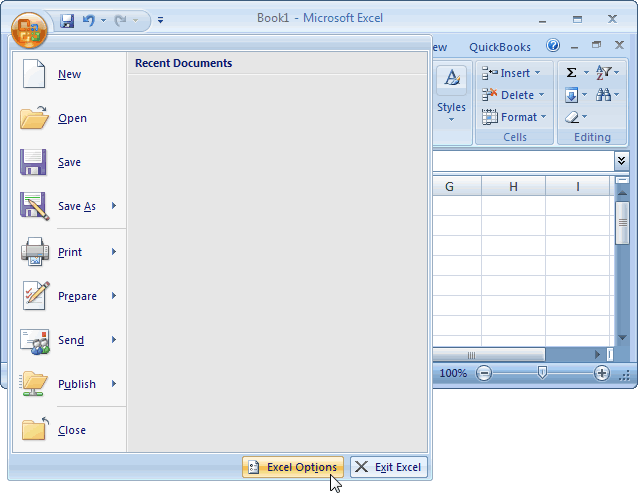This screenshot has height=493, width=638.
Task: Open Customize Quick Access Toolbar dropdown
Action: click(x=160, y=20)
